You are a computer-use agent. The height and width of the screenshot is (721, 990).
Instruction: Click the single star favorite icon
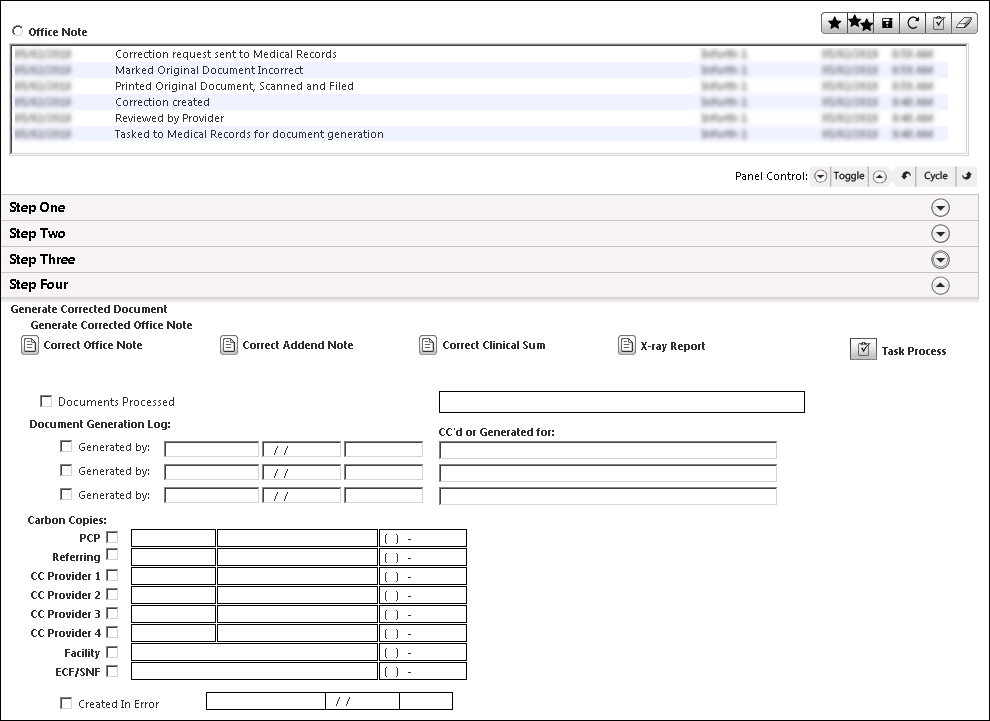pyautogui.click(x=835, y=23)
